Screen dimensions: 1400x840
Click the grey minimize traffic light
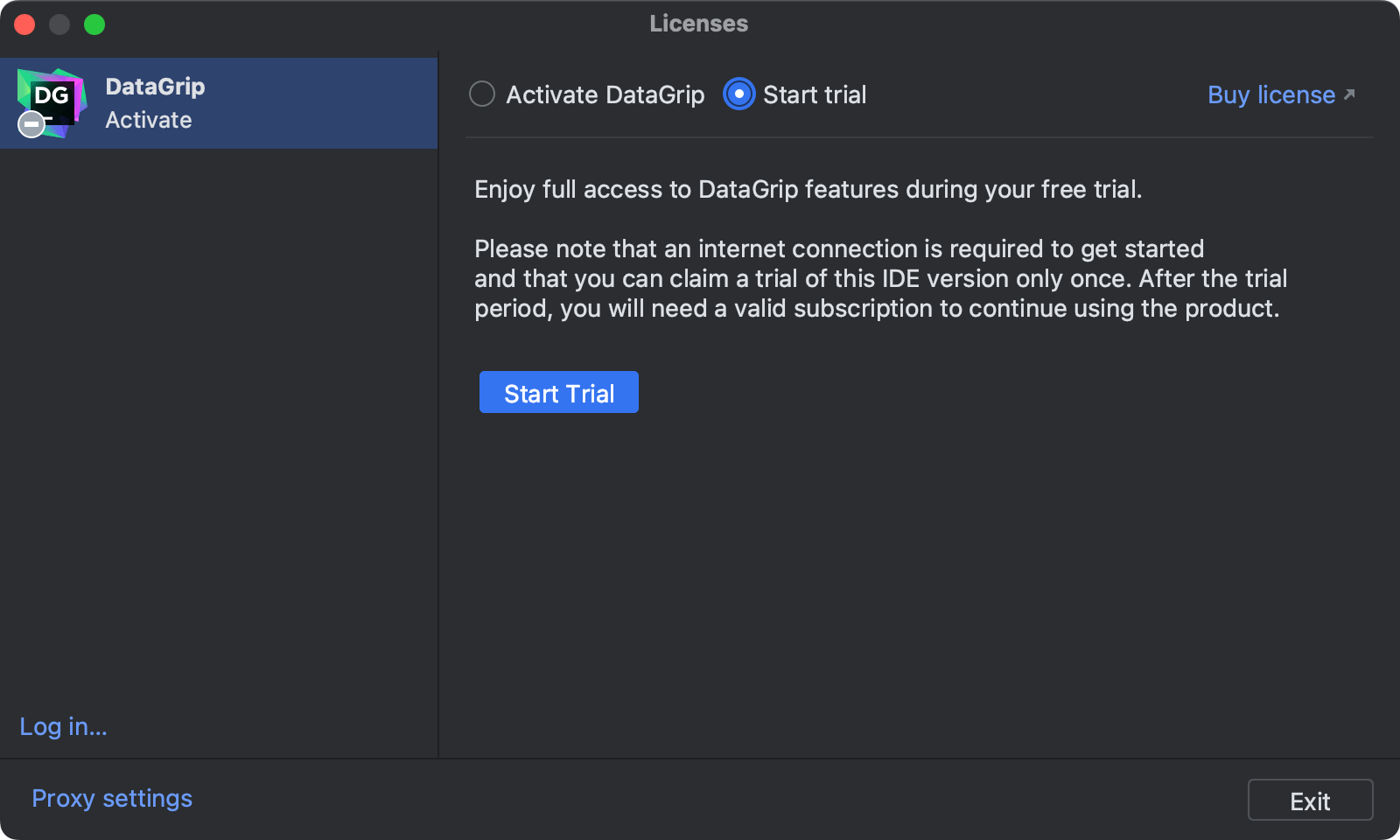pos(59,24)
